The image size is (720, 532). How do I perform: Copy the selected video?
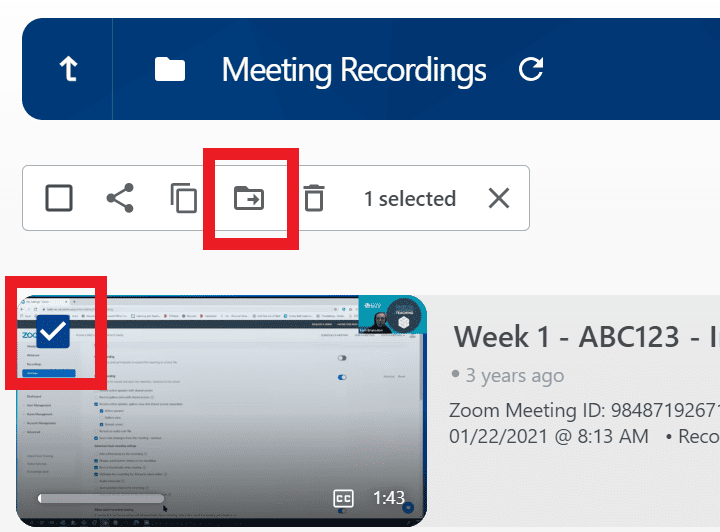tap(183, 198)
